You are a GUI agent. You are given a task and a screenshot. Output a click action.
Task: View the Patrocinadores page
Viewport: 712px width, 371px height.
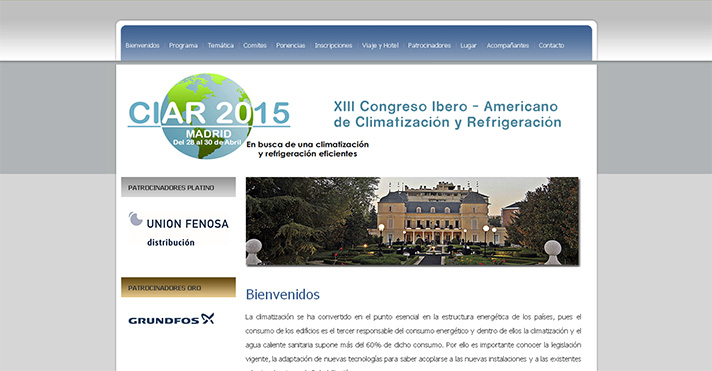(x=429, y=45)
